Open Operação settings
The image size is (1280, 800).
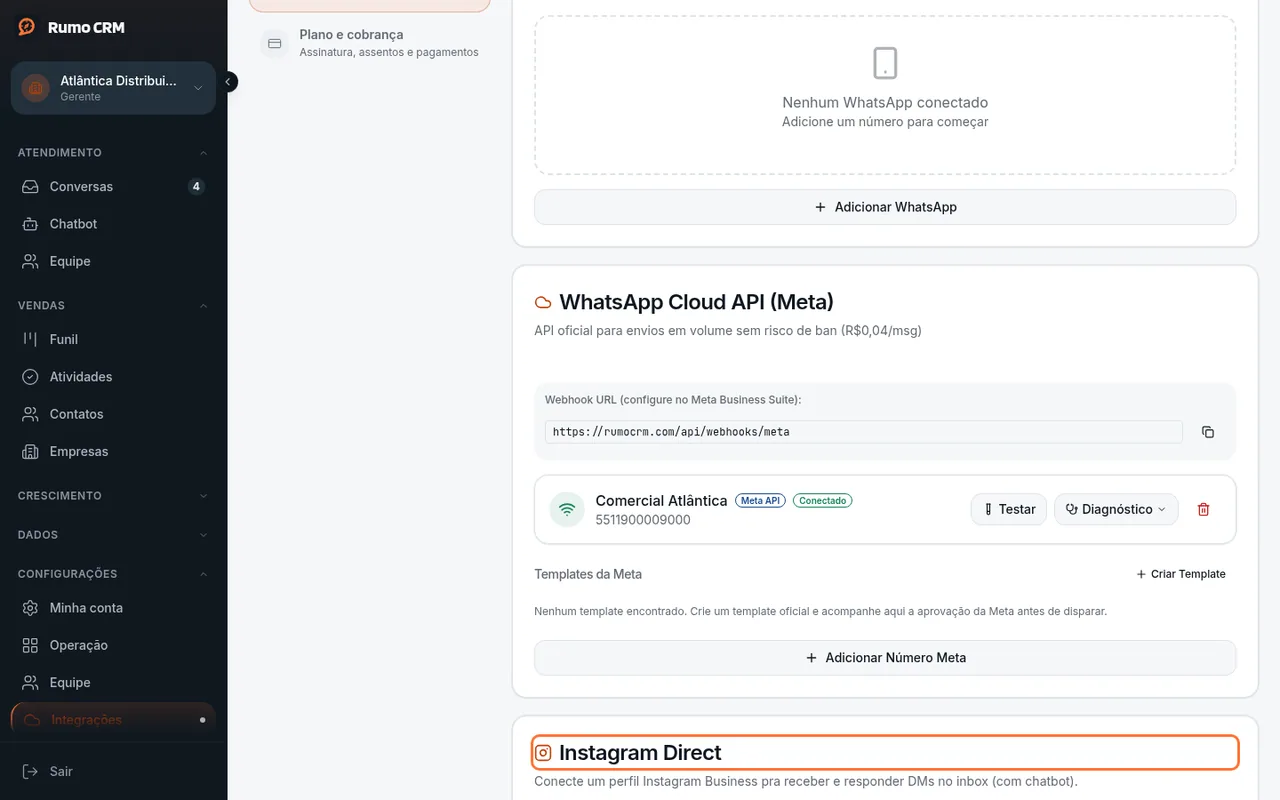pyautogui.click(x=113, y=645)
